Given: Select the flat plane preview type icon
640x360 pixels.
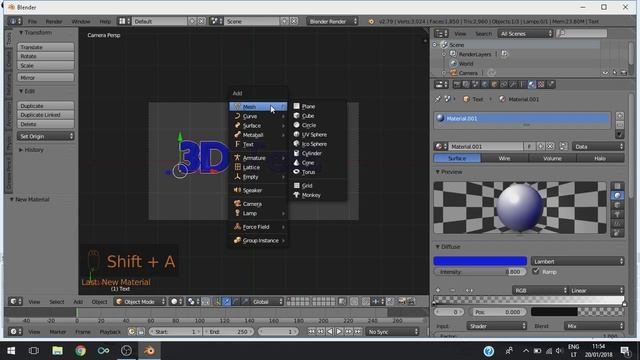Looking at the screenshot, I should click(x=617, y=186).
